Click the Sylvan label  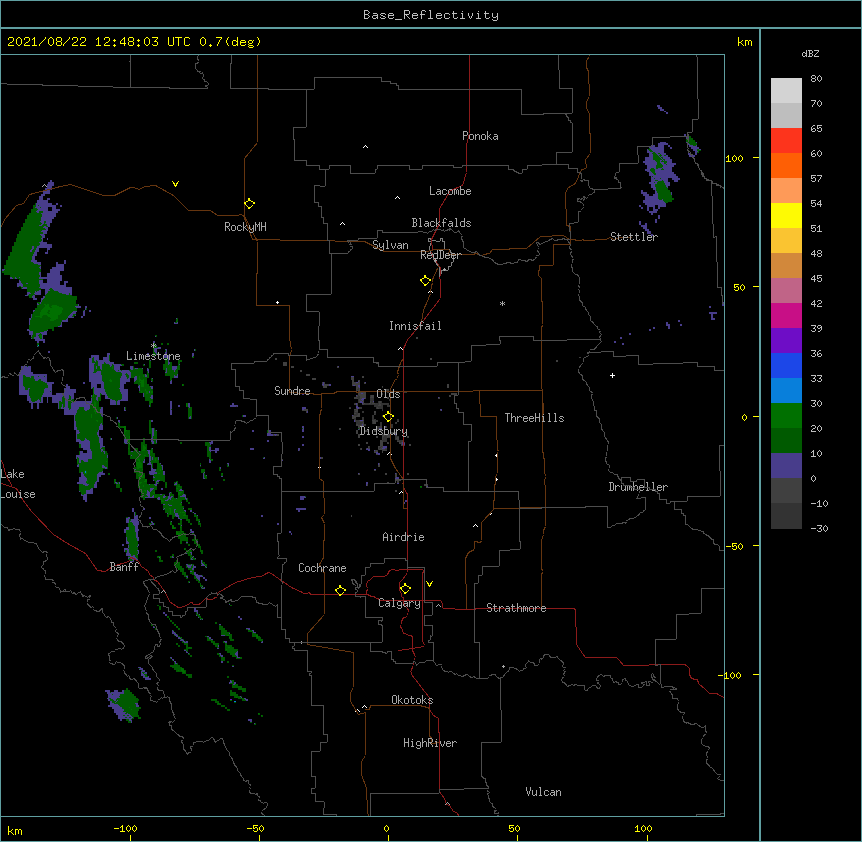point(390,245)
